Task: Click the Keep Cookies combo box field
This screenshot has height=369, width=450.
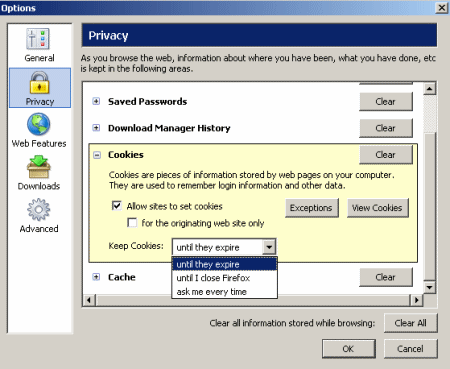Action: [x=224, y=247]
